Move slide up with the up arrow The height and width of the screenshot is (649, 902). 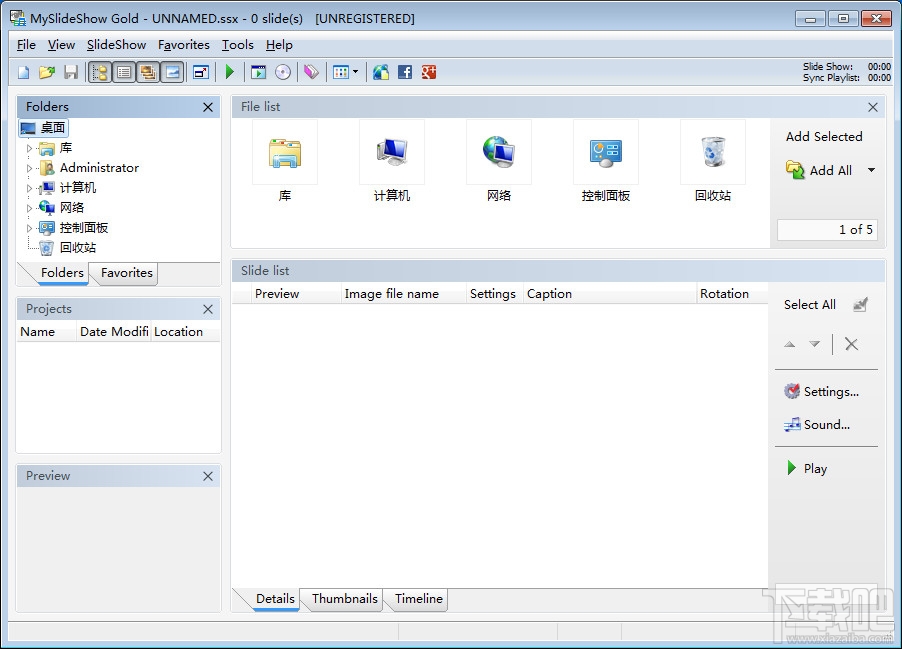click(790, 345)
